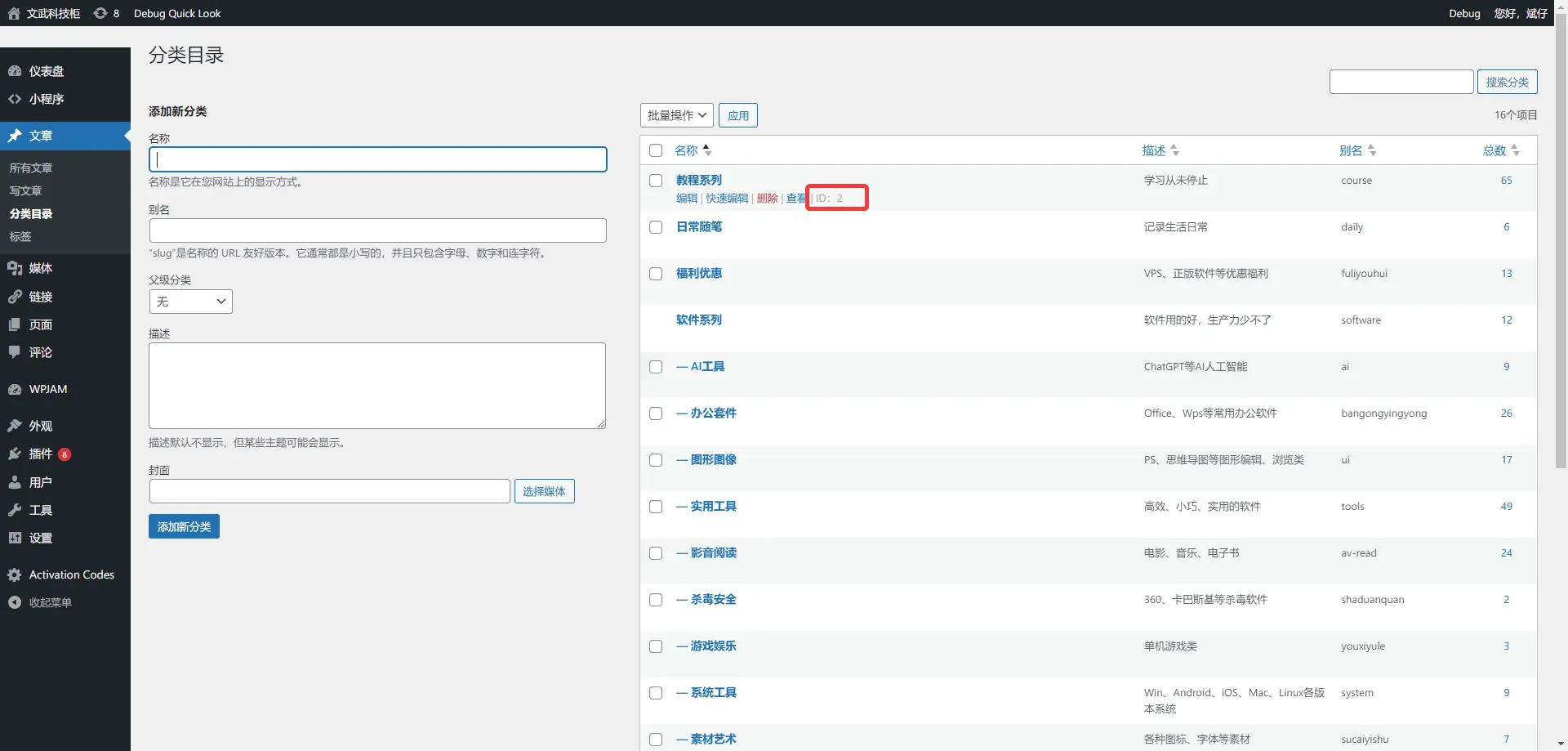
Task: Focus the category search box
Action: coord(1401,82)
